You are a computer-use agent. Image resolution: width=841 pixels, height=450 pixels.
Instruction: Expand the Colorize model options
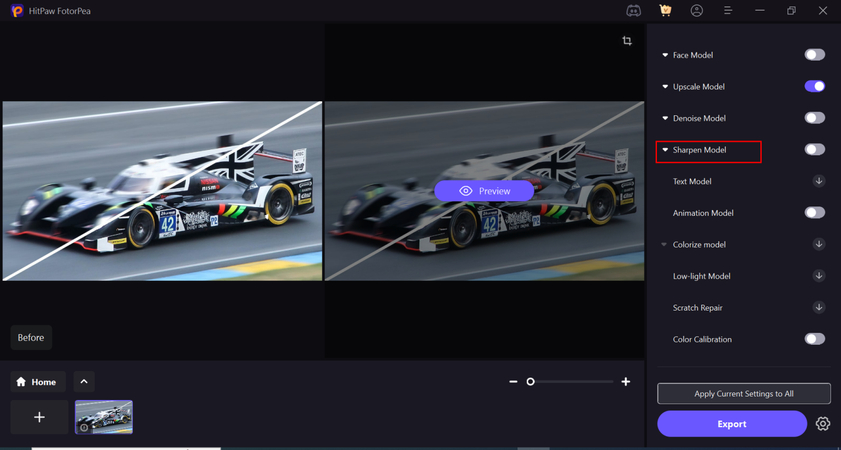coord(665,245)
